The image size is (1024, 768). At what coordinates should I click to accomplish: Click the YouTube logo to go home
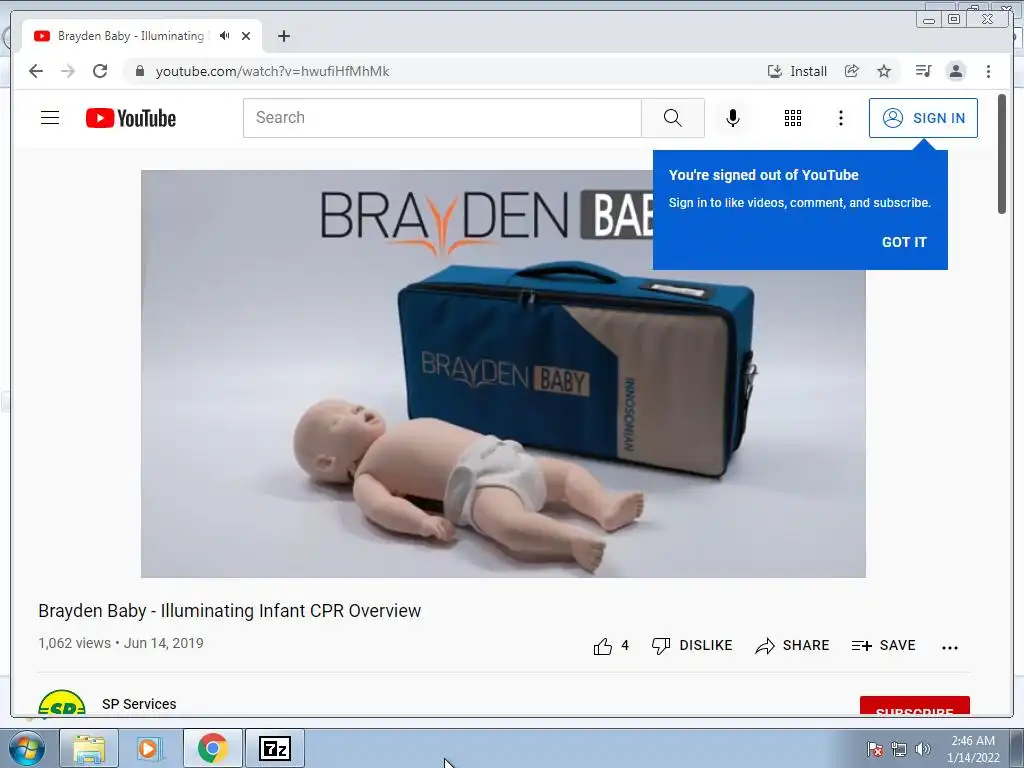pos(131,118)
